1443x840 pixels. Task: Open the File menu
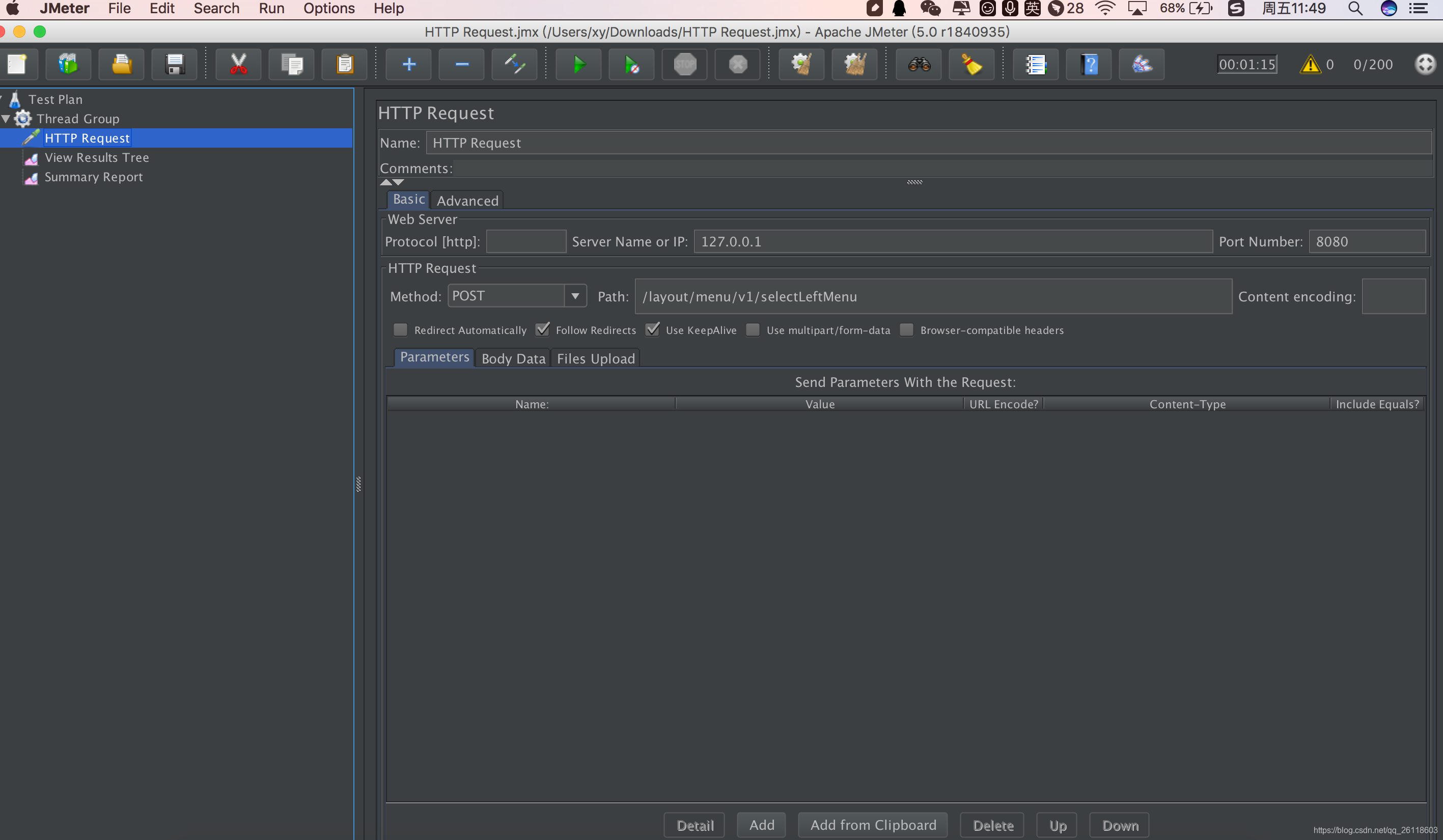(119, 8)
